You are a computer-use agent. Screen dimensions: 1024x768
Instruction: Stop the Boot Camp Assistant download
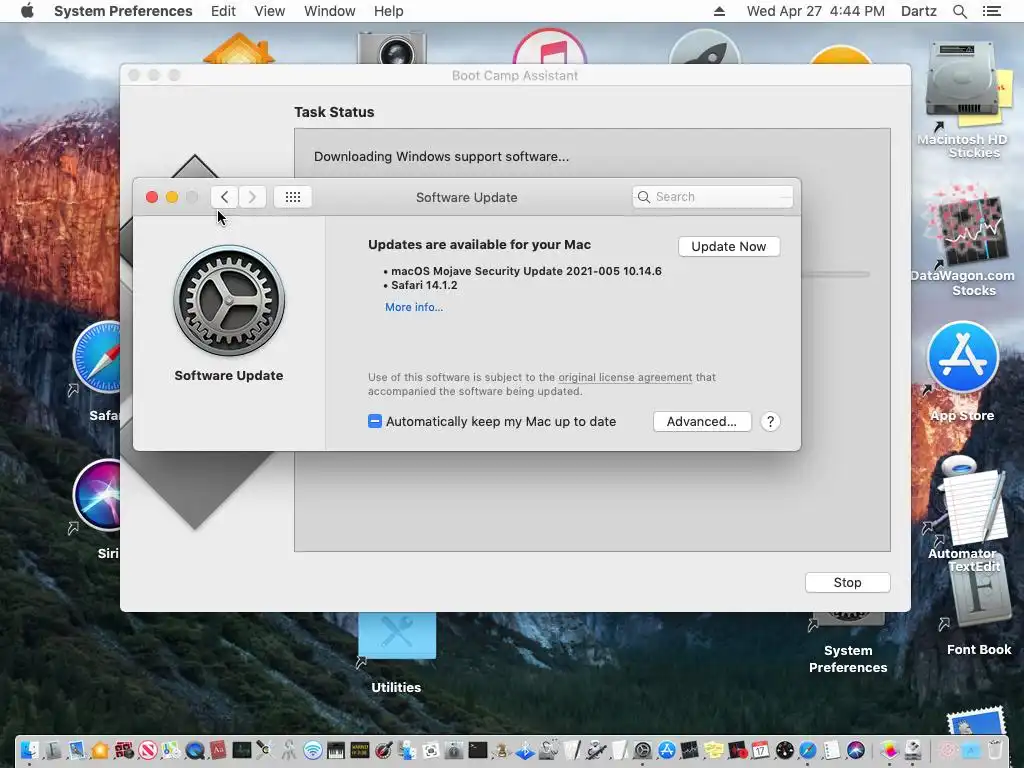(x=847, y=583)
